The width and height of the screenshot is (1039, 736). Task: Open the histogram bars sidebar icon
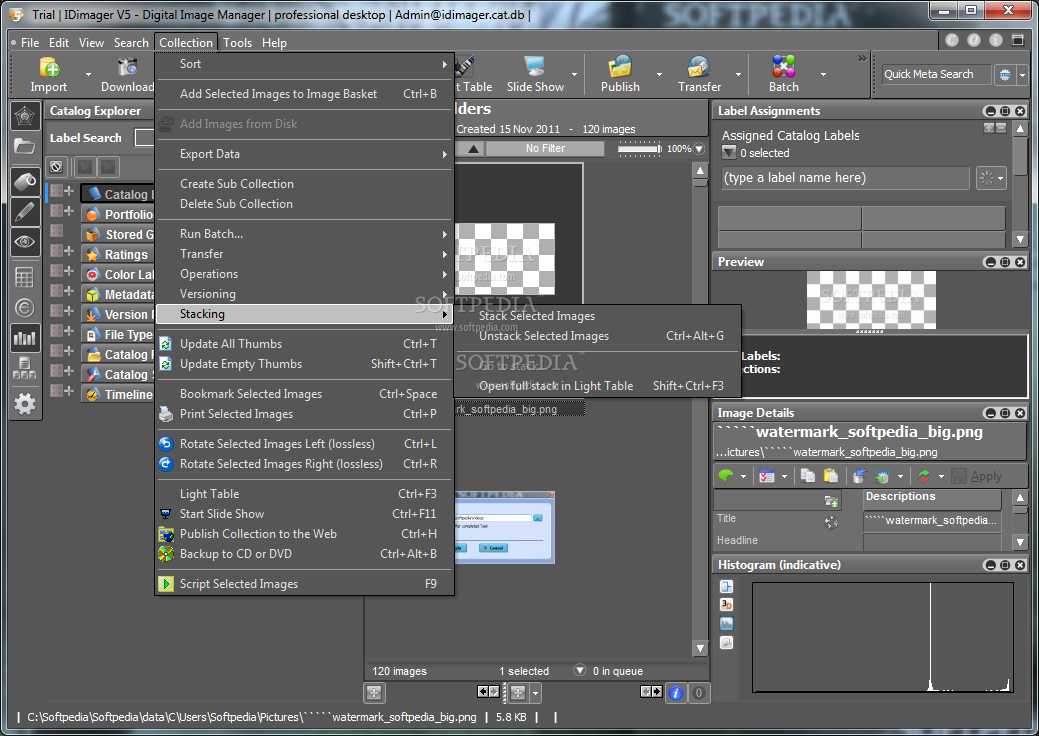(25, 339)
